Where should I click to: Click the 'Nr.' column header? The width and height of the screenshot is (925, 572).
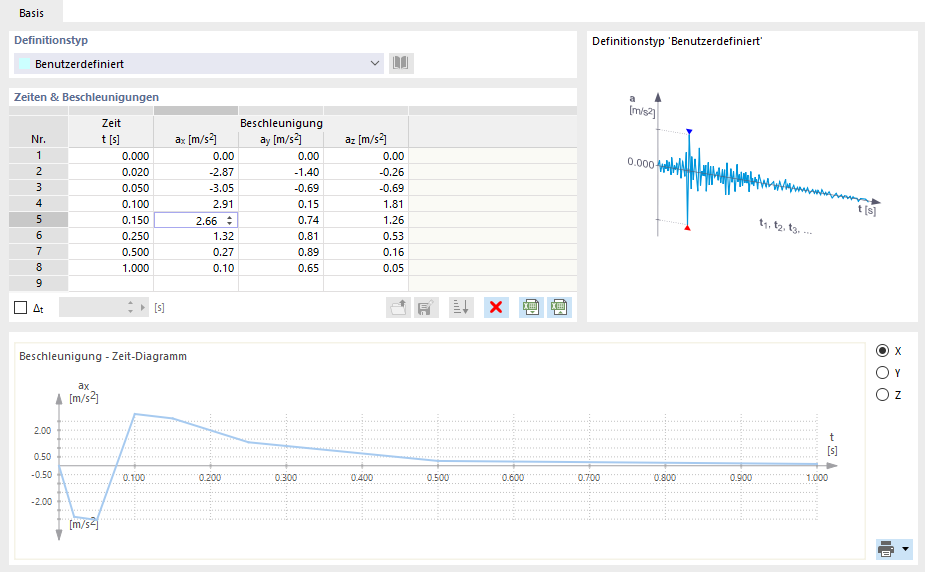[x=39, y=131]
